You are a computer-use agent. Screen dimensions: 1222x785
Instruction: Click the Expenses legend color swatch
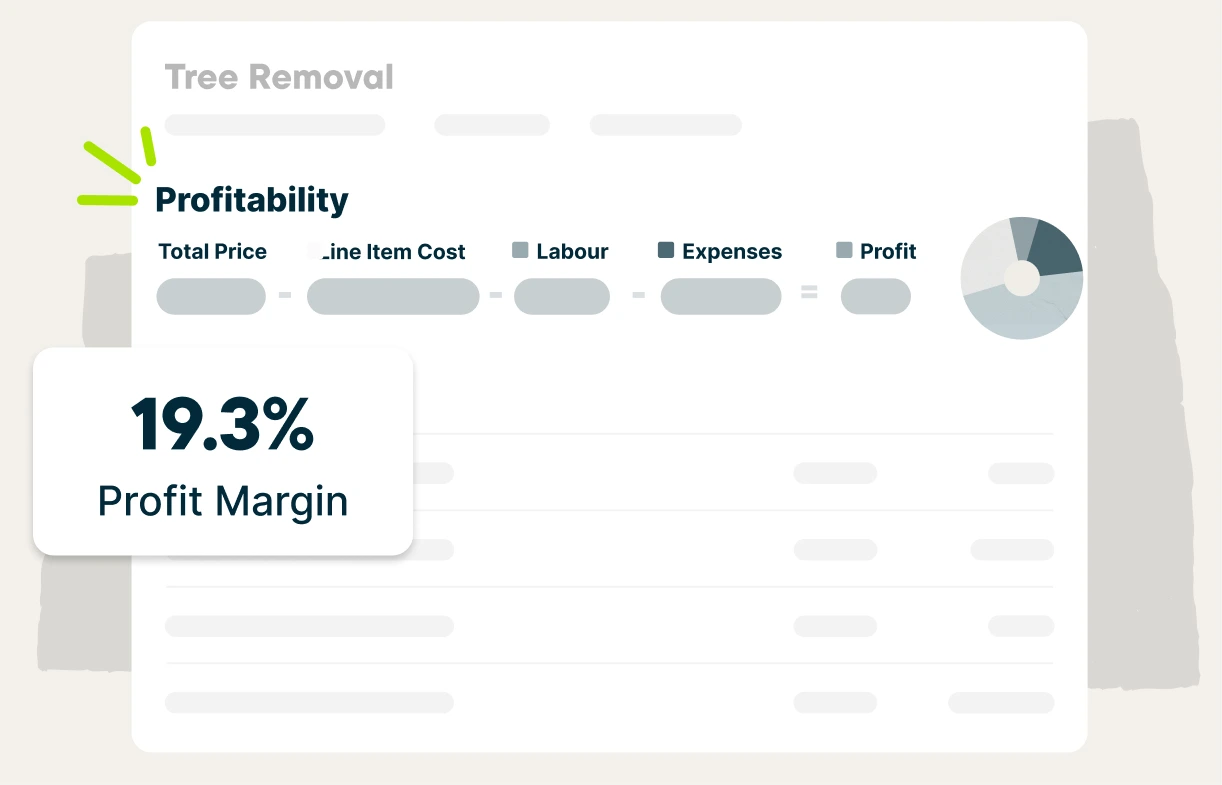pyautogui.click(x=666, y=251)
